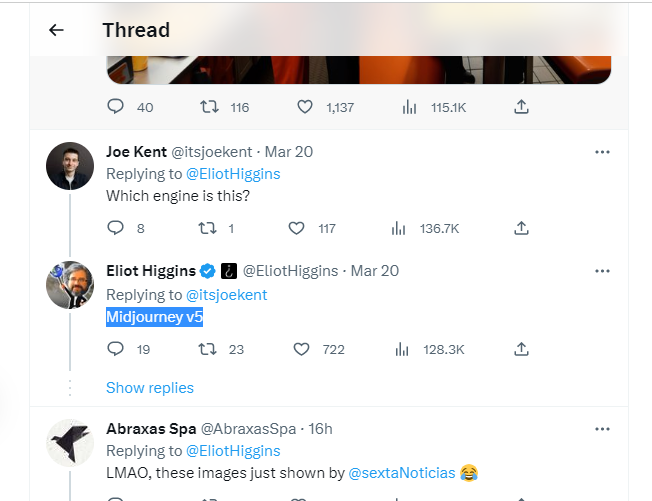This screenshot has width=652, height=501.
Task: Reply to Joe Kent's tweet
Action: (x=115, y=228)
